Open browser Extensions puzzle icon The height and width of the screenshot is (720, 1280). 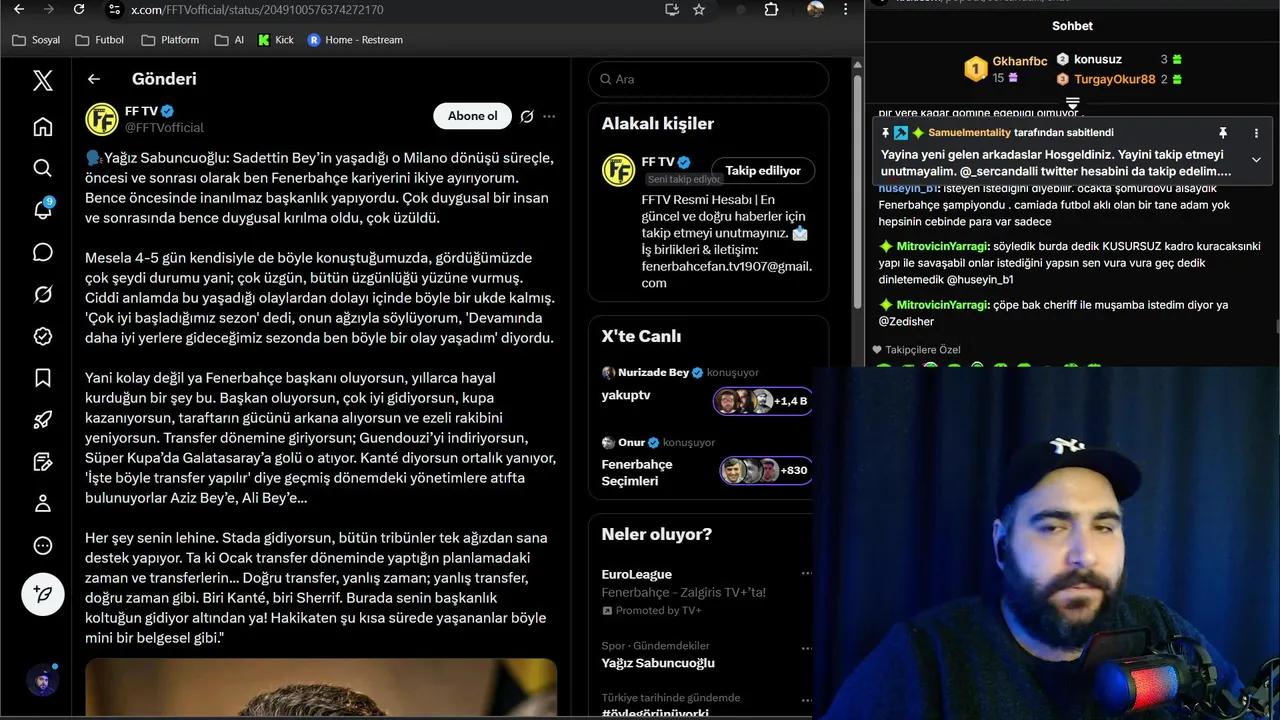pos(771,9)
